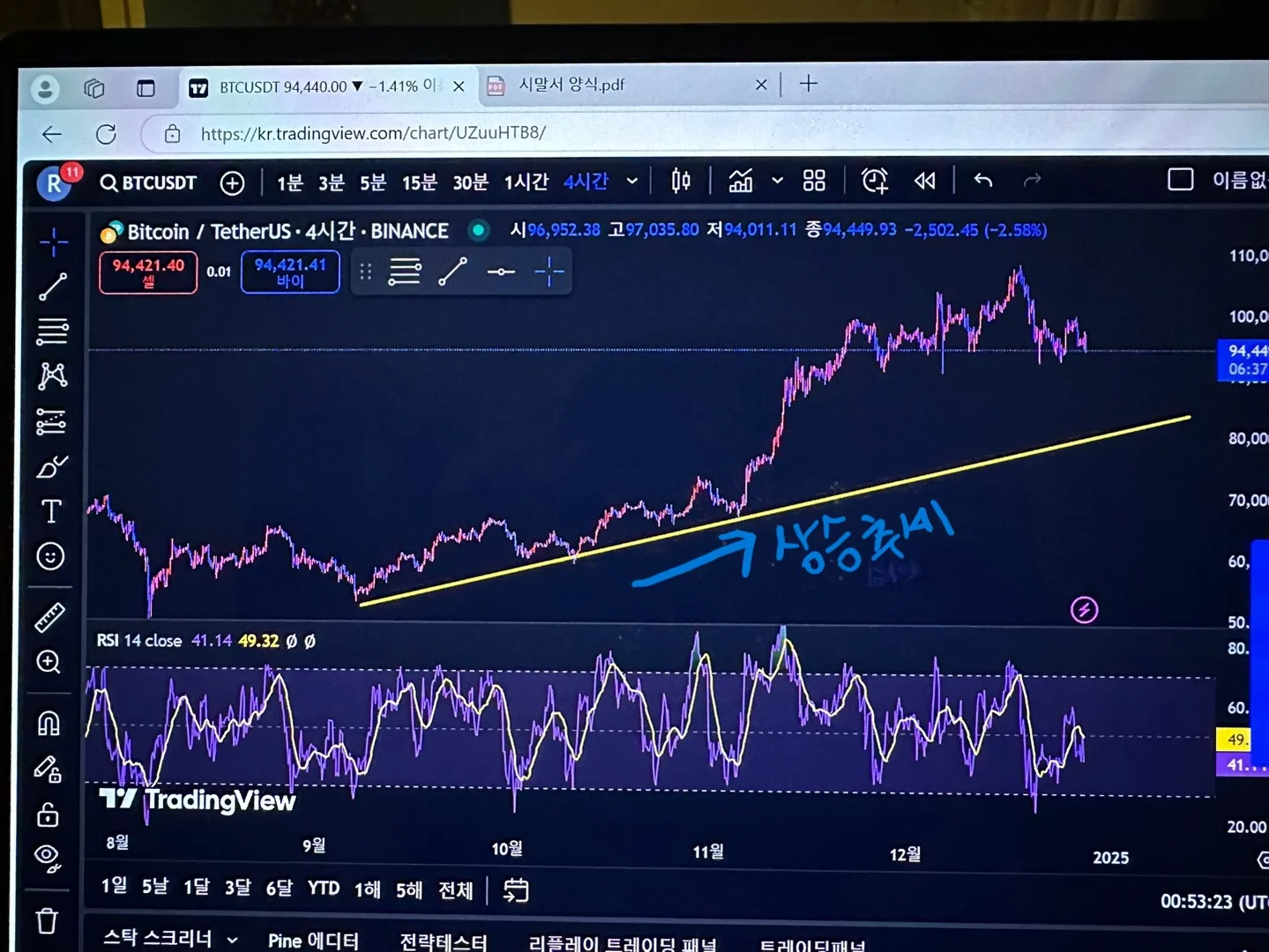The width and height of the screenshot is (1269, 952).
Task: Toggle stay in drawing mode
Action: coord(48,770)
